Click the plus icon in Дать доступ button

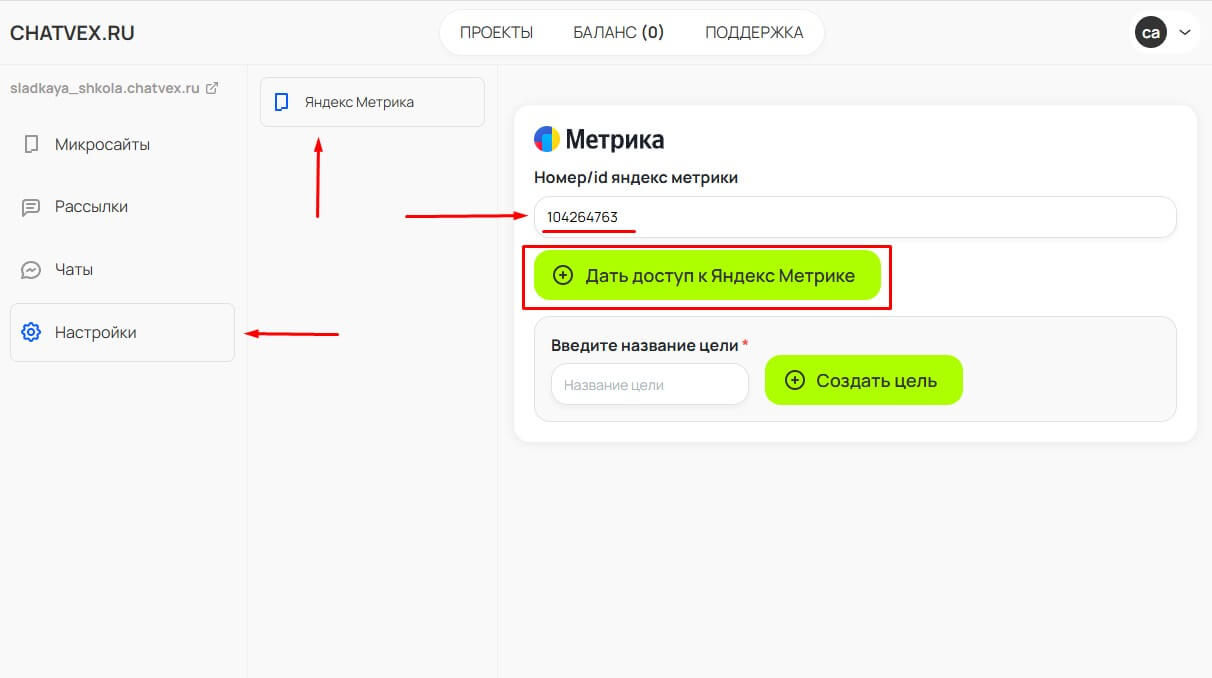[563, 275]
